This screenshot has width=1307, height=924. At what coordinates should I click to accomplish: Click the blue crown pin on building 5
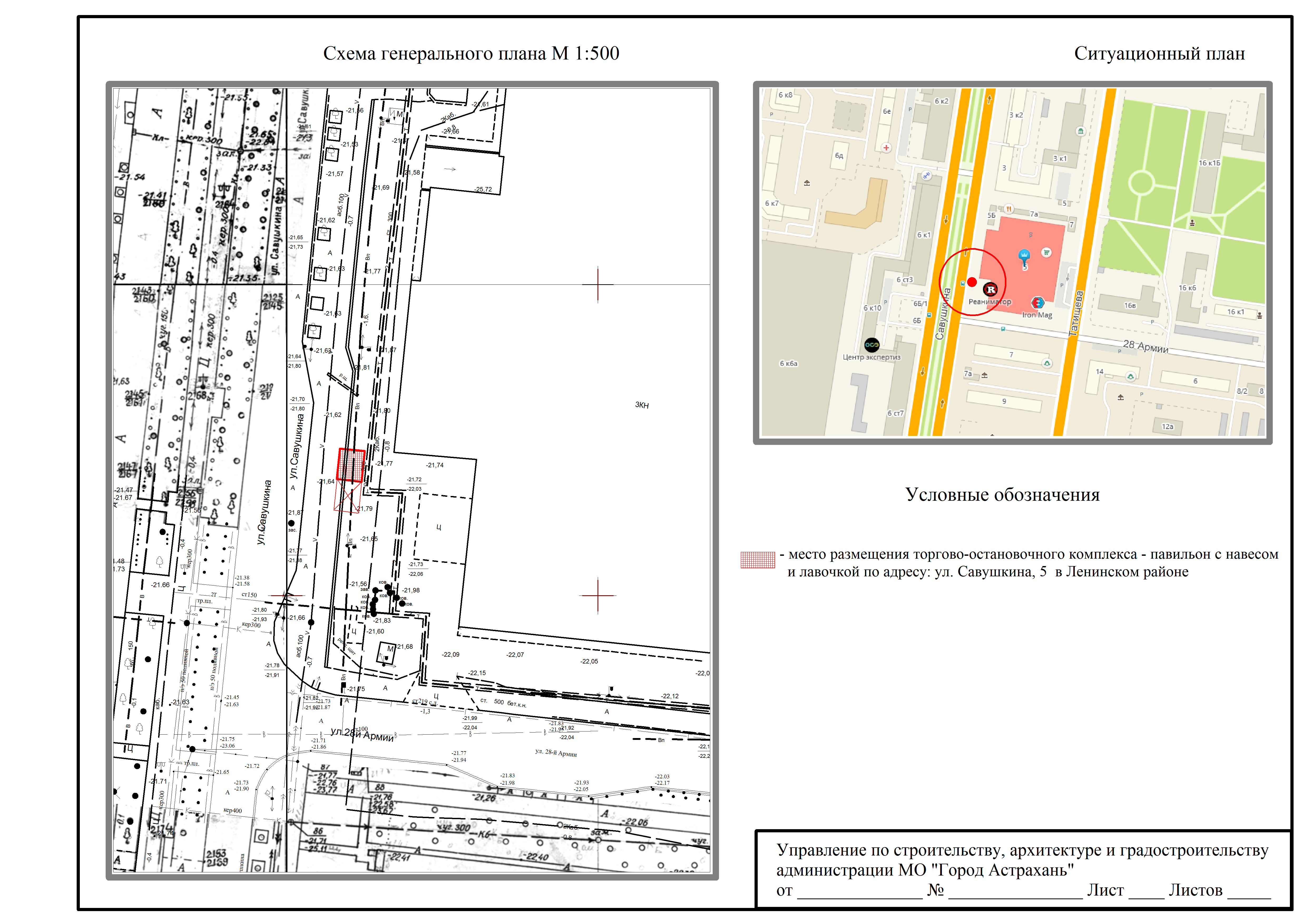[x=1024, y=255]
